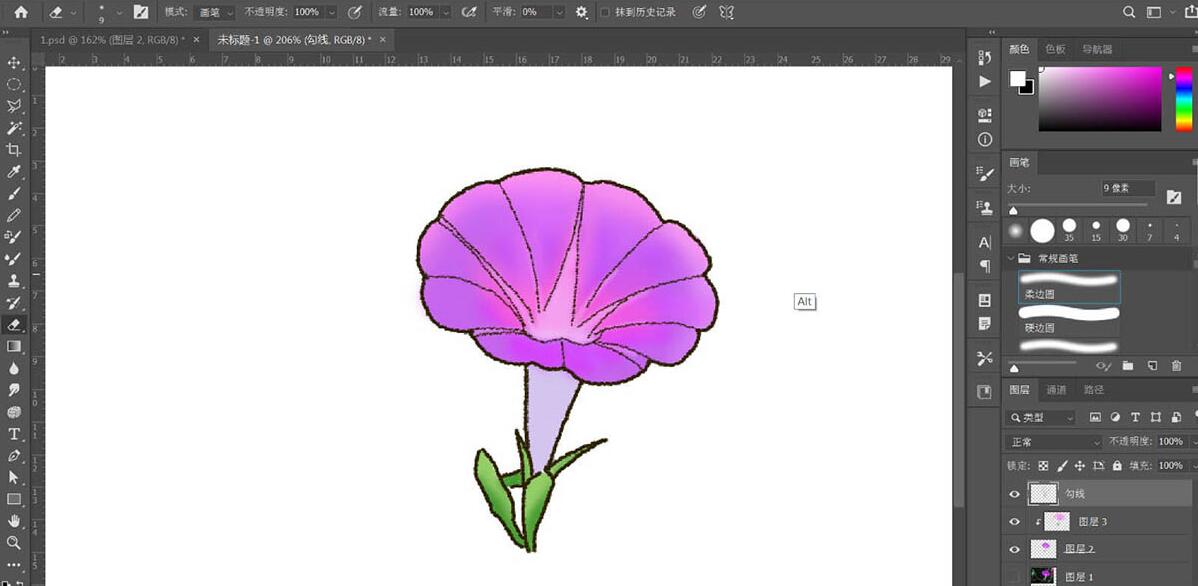Select the Lasso tool

(x=14, y=103)
